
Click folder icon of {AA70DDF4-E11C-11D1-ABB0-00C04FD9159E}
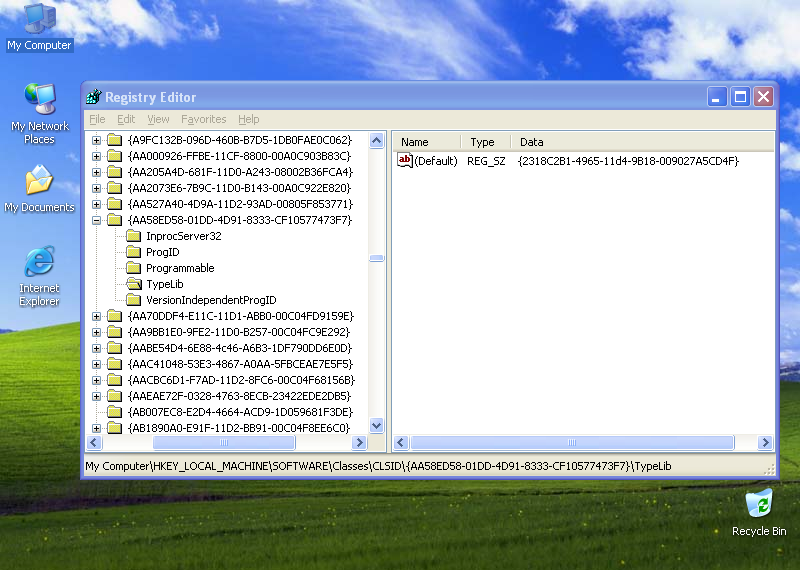[x=115, y=316]
